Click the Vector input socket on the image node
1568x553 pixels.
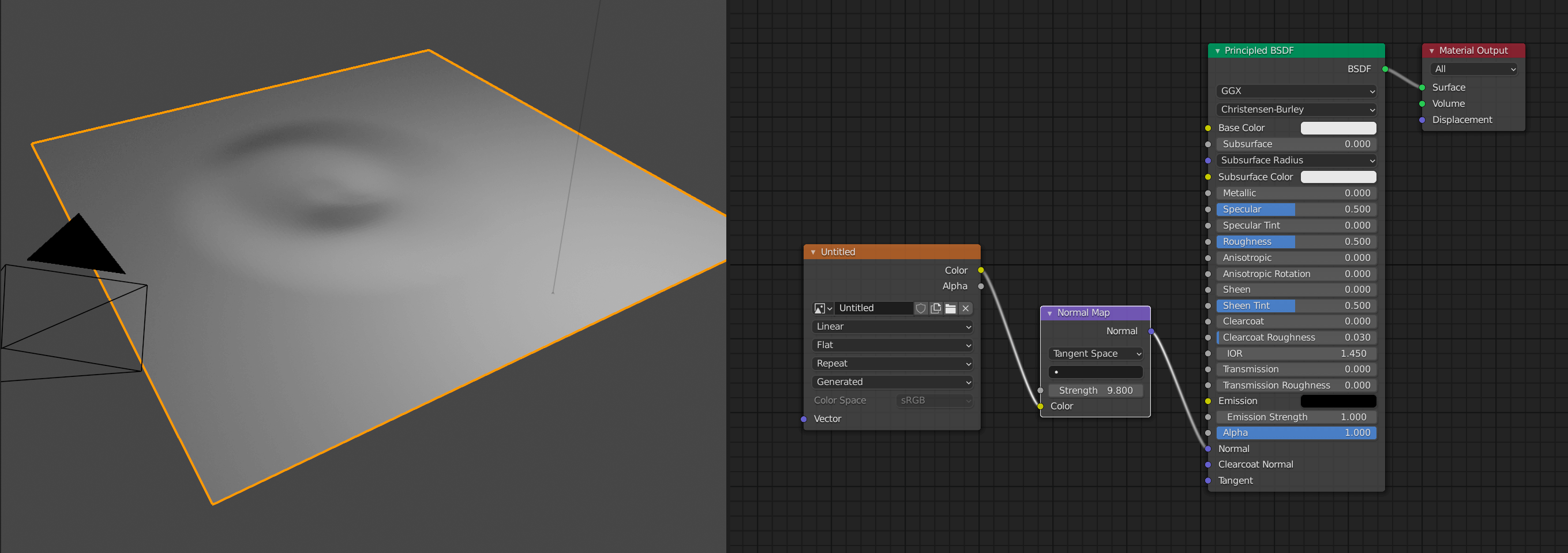804,419
